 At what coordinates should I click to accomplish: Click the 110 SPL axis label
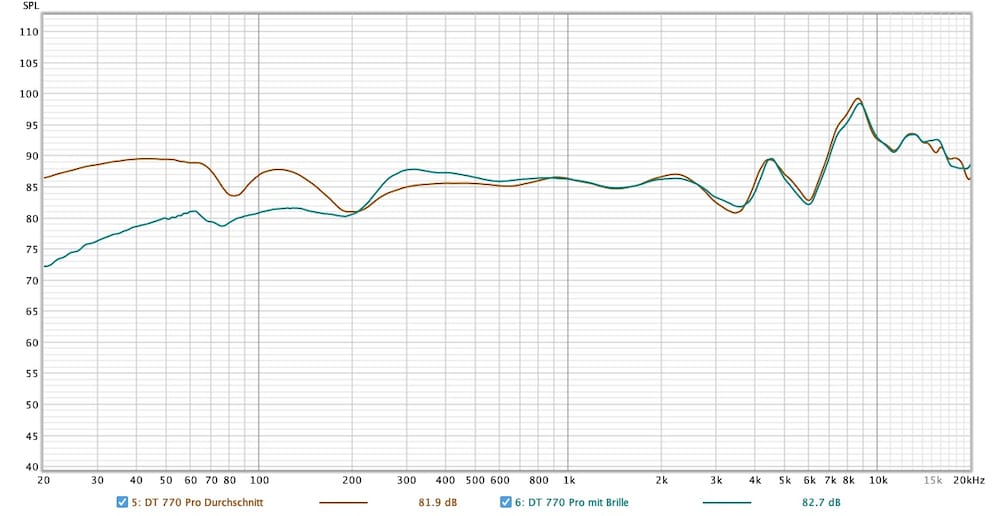point(30,32)
